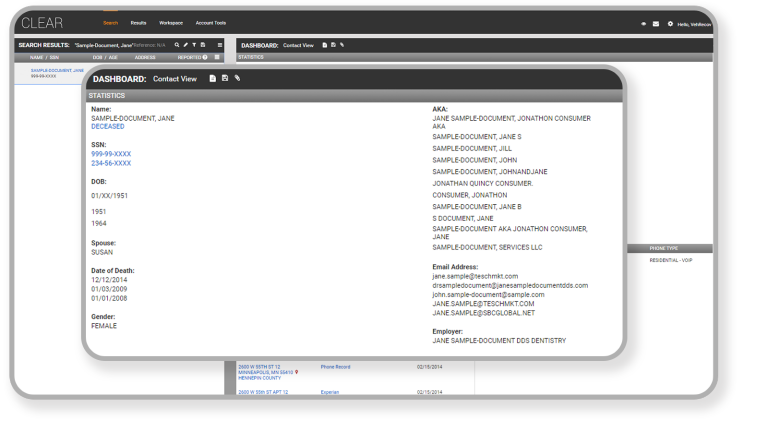768x432 pixels.
Task: Open the mail envelope icon in top bar
Action: coord(656,23)
